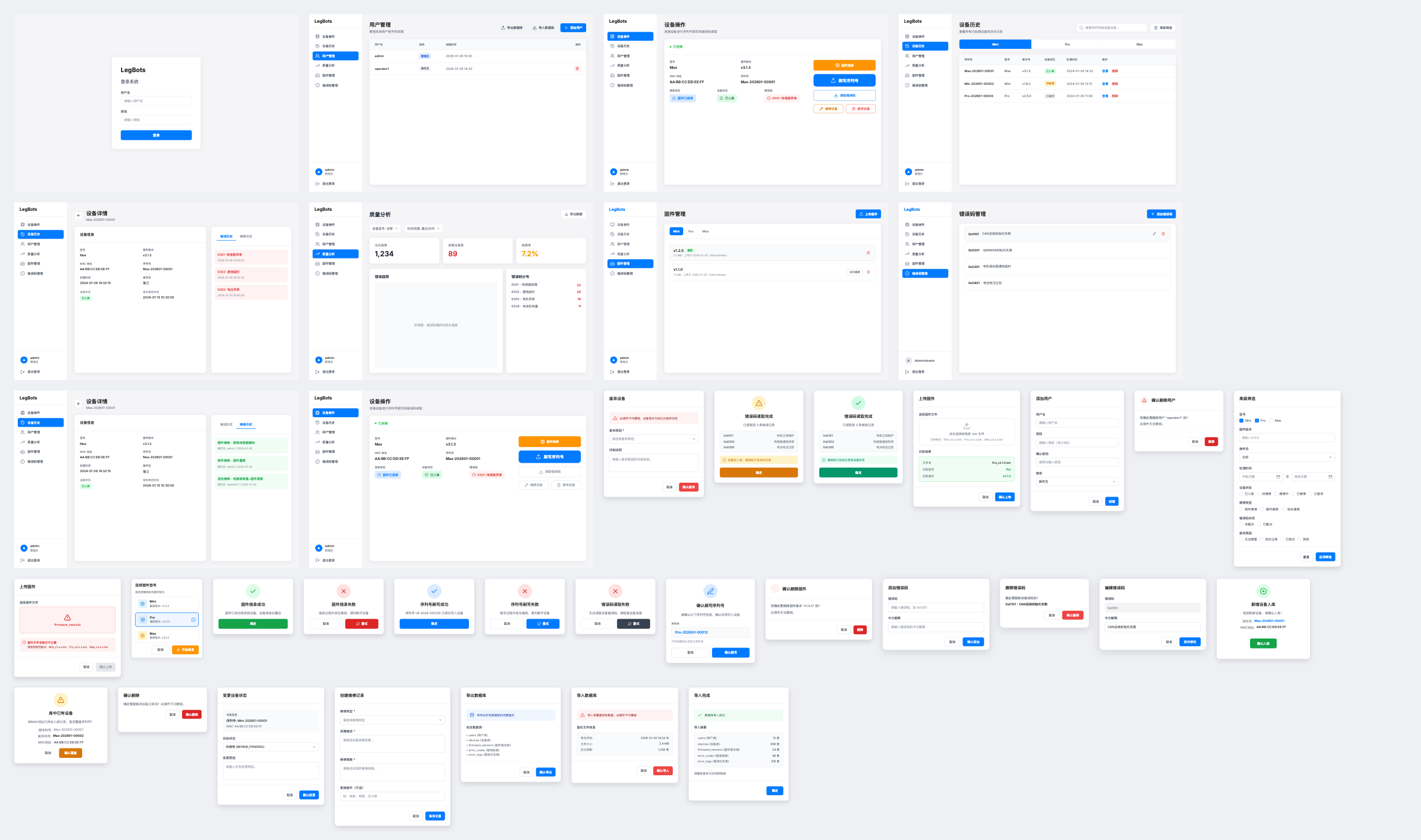Switch to Max tab in 设备历史
The image size is (1421, 840).
tap(1139, 44)
